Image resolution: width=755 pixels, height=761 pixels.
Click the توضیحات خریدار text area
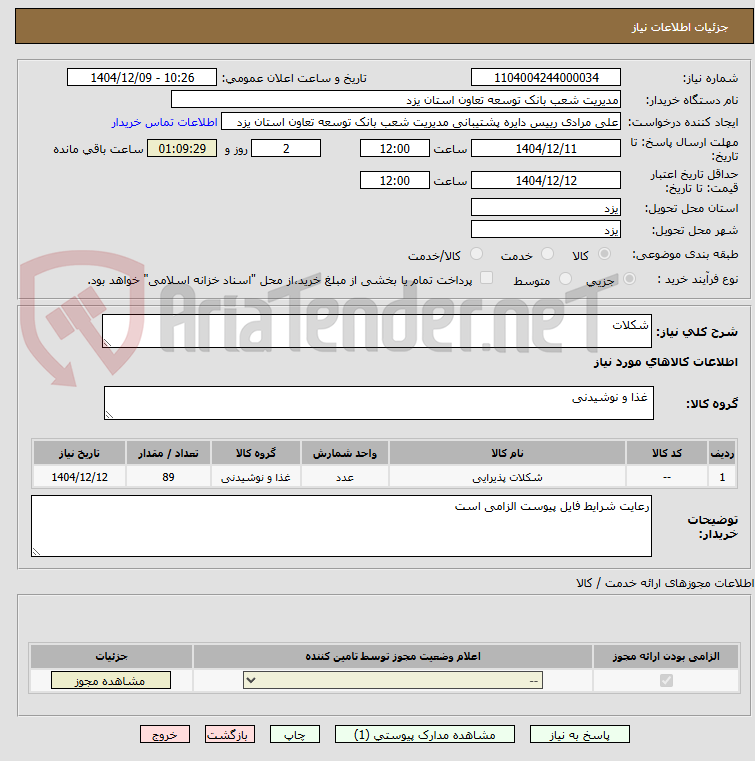click(341, 526)
